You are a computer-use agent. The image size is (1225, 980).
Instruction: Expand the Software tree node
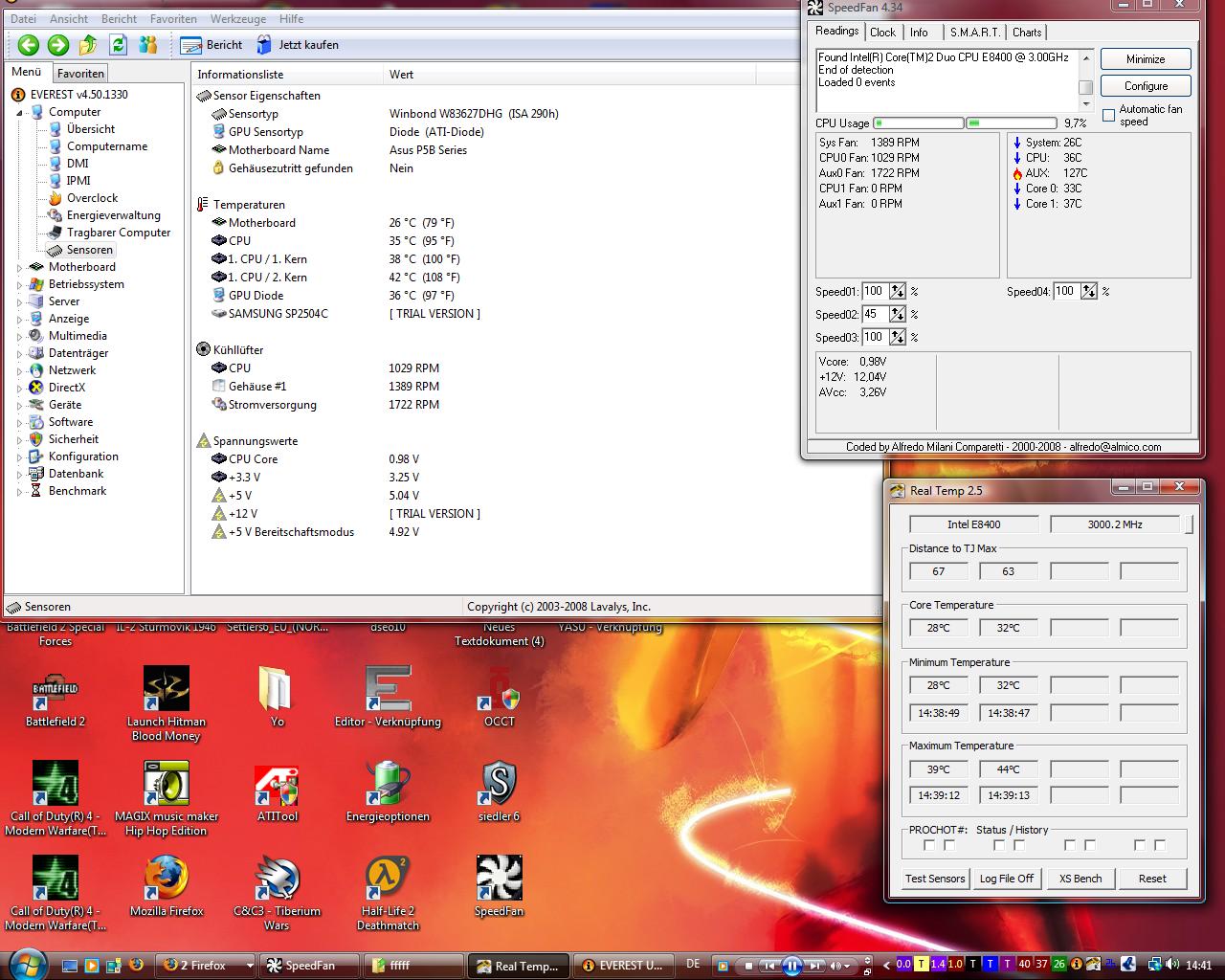coord(19,423)
